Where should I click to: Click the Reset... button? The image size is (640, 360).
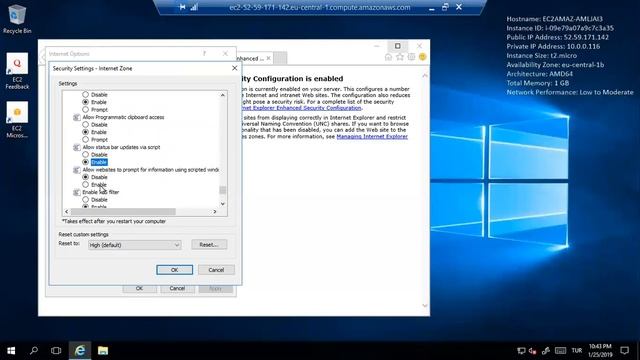[x=209, y=244]
